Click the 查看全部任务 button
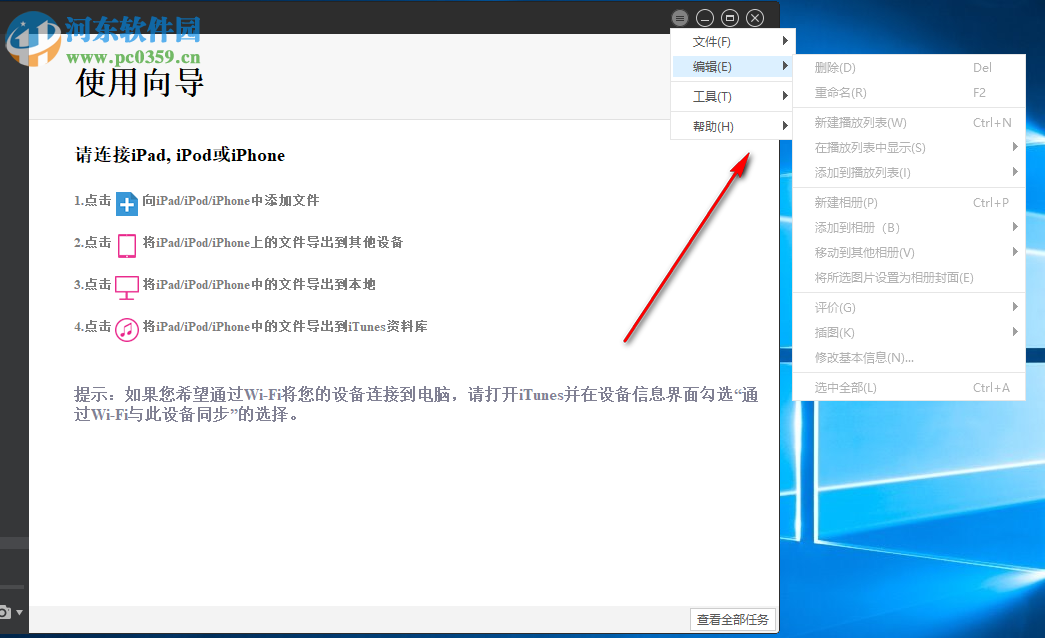 [732, 619]
